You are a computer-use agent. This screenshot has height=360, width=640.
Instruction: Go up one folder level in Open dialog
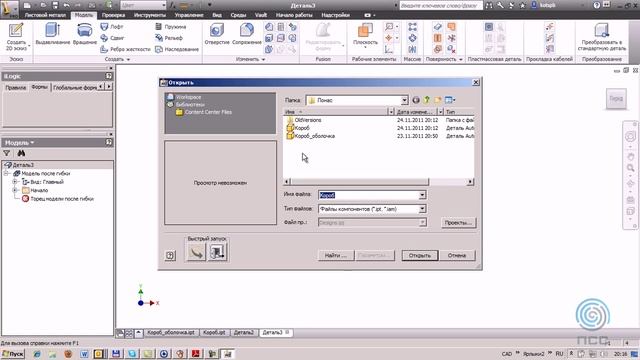pyautogui.click(x=427, y=100)
